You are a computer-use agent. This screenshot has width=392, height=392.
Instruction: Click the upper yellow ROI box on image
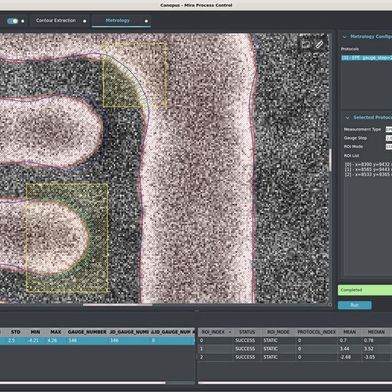pyautogui.click(x=135, y=75)
